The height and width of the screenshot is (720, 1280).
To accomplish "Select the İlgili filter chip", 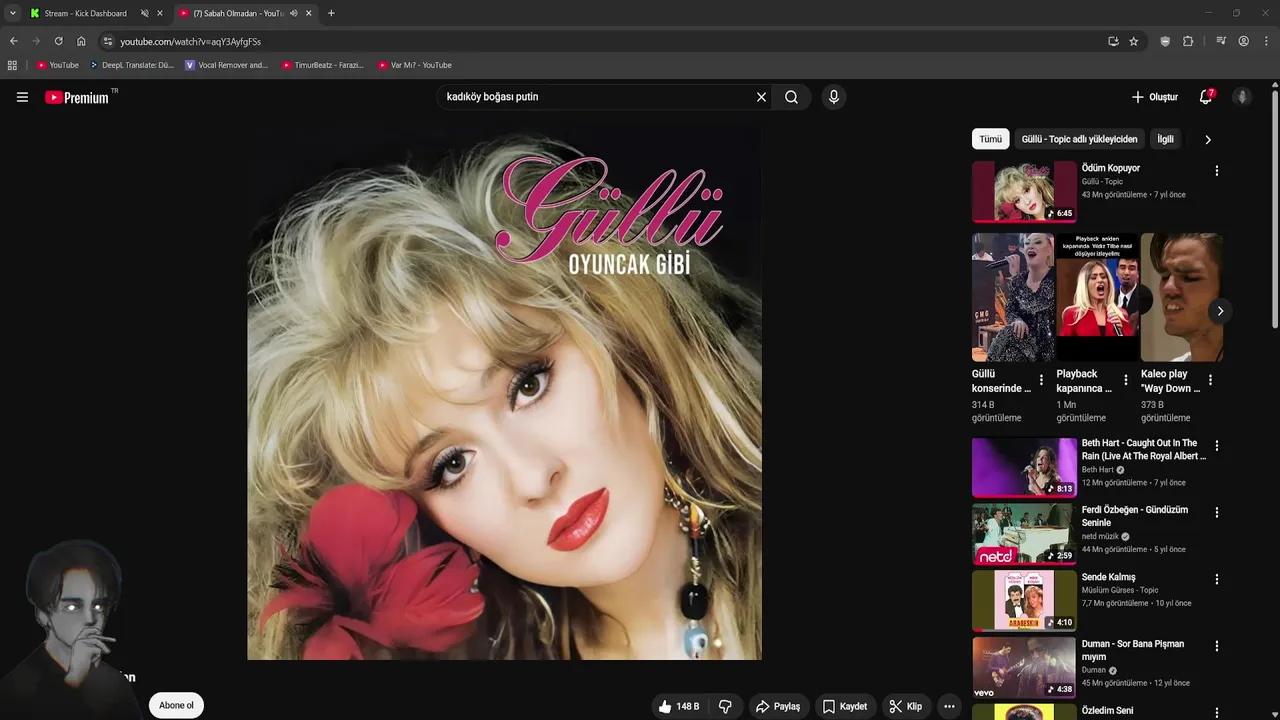I will point(1165,139).
